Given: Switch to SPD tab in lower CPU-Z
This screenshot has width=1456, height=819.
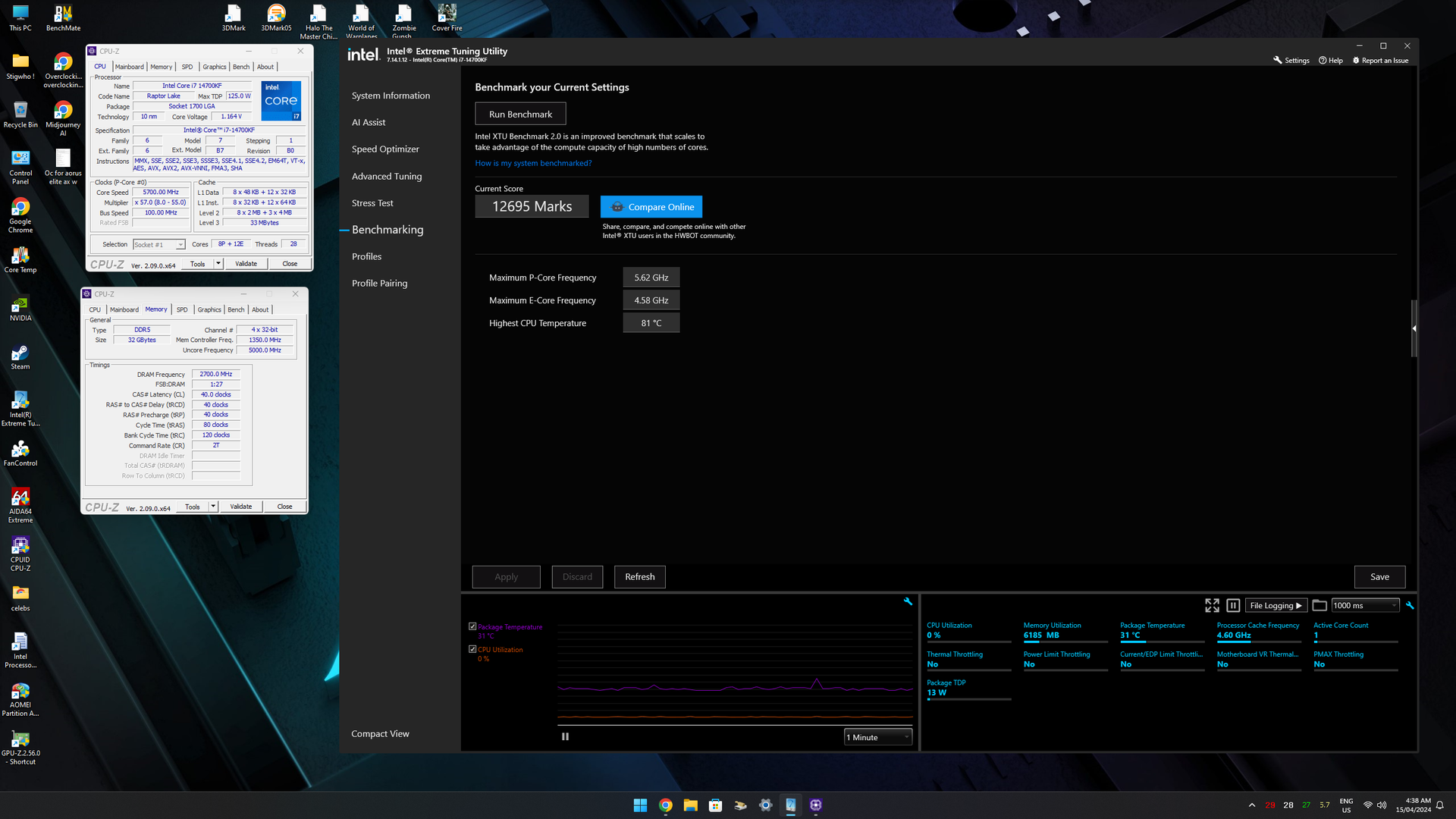Looking at the screenshot, I should coord(182,309).
